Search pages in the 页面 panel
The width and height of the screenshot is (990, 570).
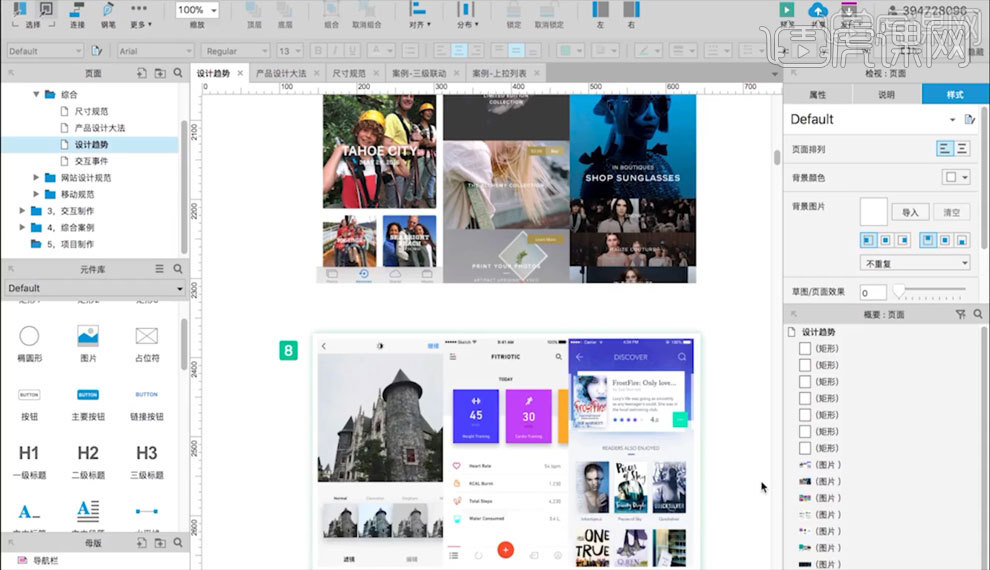[x=178, y=73]
